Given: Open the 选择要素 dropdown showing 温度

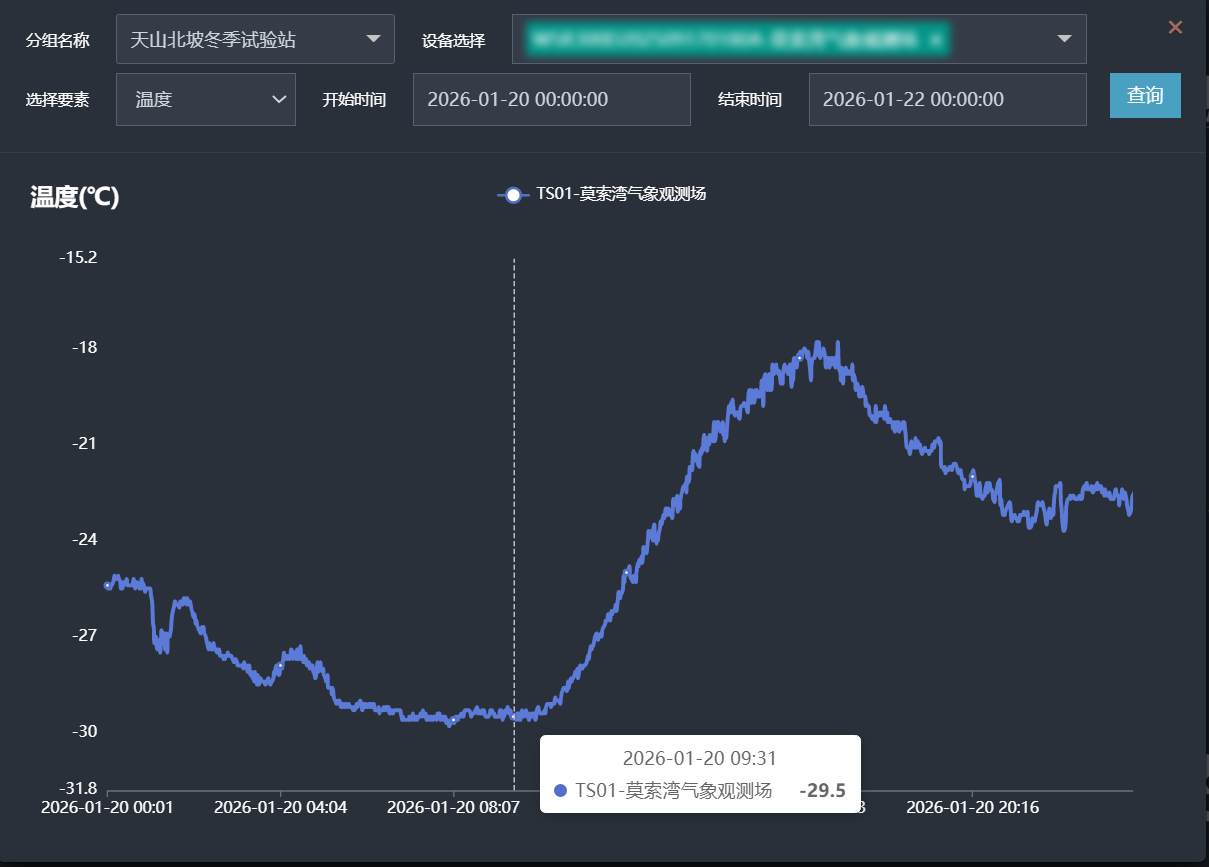Looking at the screenshot, I should (x=205, y=99).
